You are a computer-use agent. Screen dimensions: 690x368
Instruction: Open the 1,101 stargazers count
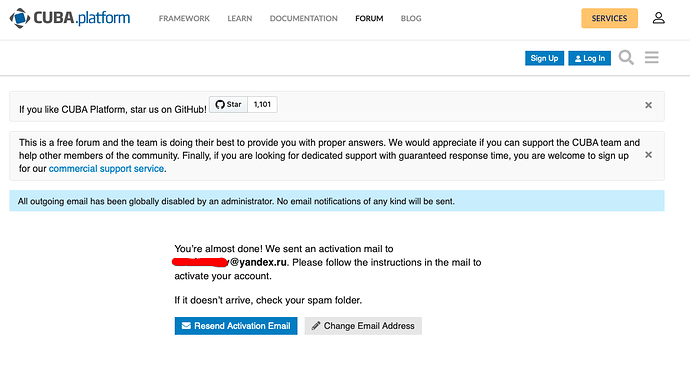(262, 104)
